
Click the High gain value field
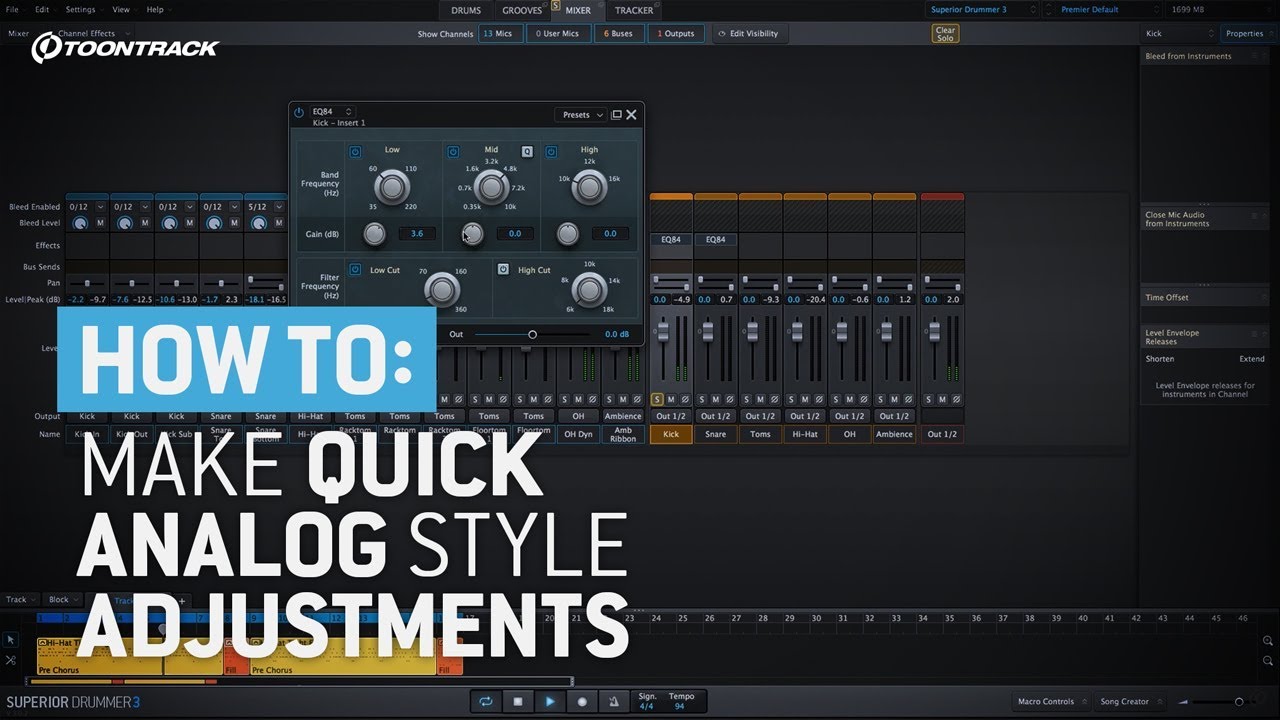[x=611, y=234]
